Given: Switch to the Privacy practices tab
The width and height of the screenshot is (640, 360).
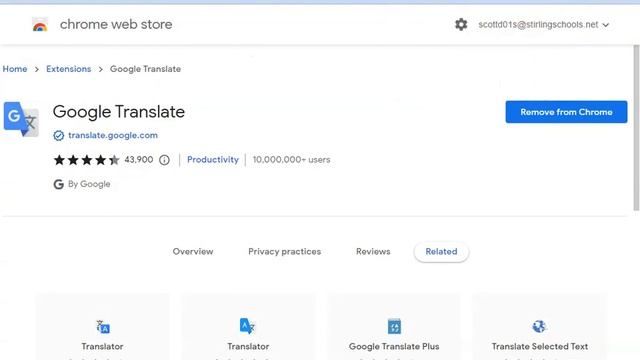Looking at the screenshot, I should pos(284,251).
